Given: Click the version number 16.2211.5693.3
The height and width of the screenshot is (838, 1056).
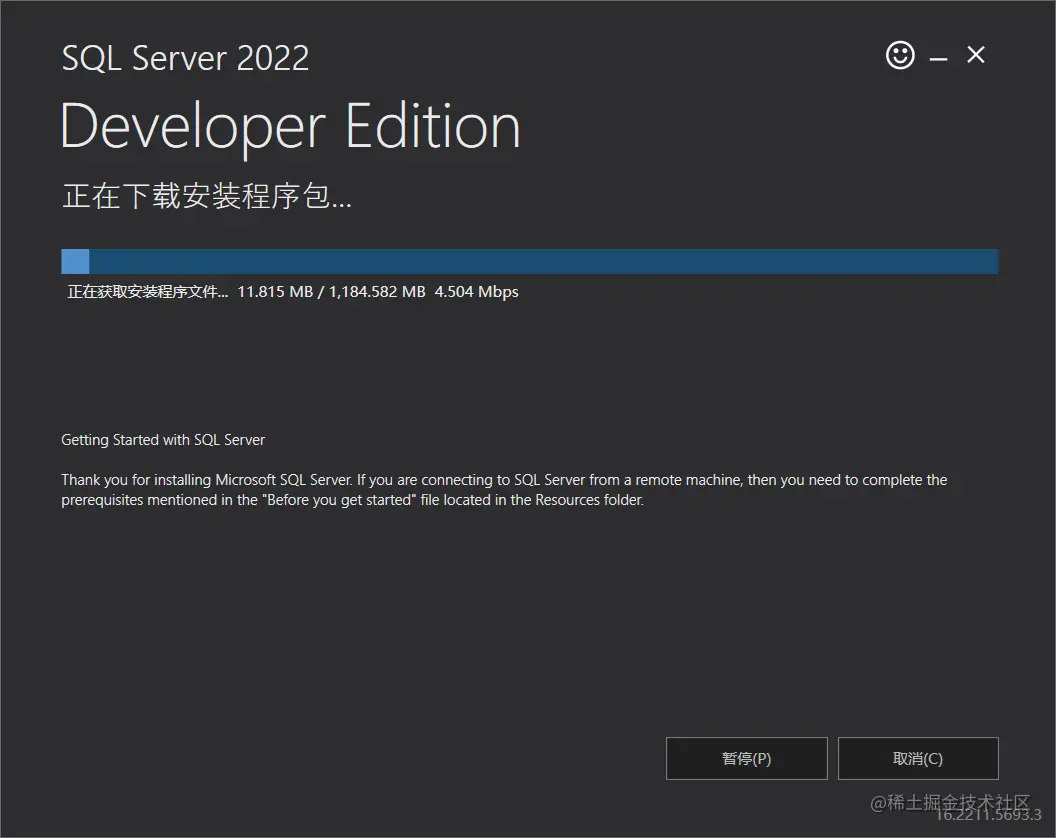Looking at the screenshot, I should [989, 815].
